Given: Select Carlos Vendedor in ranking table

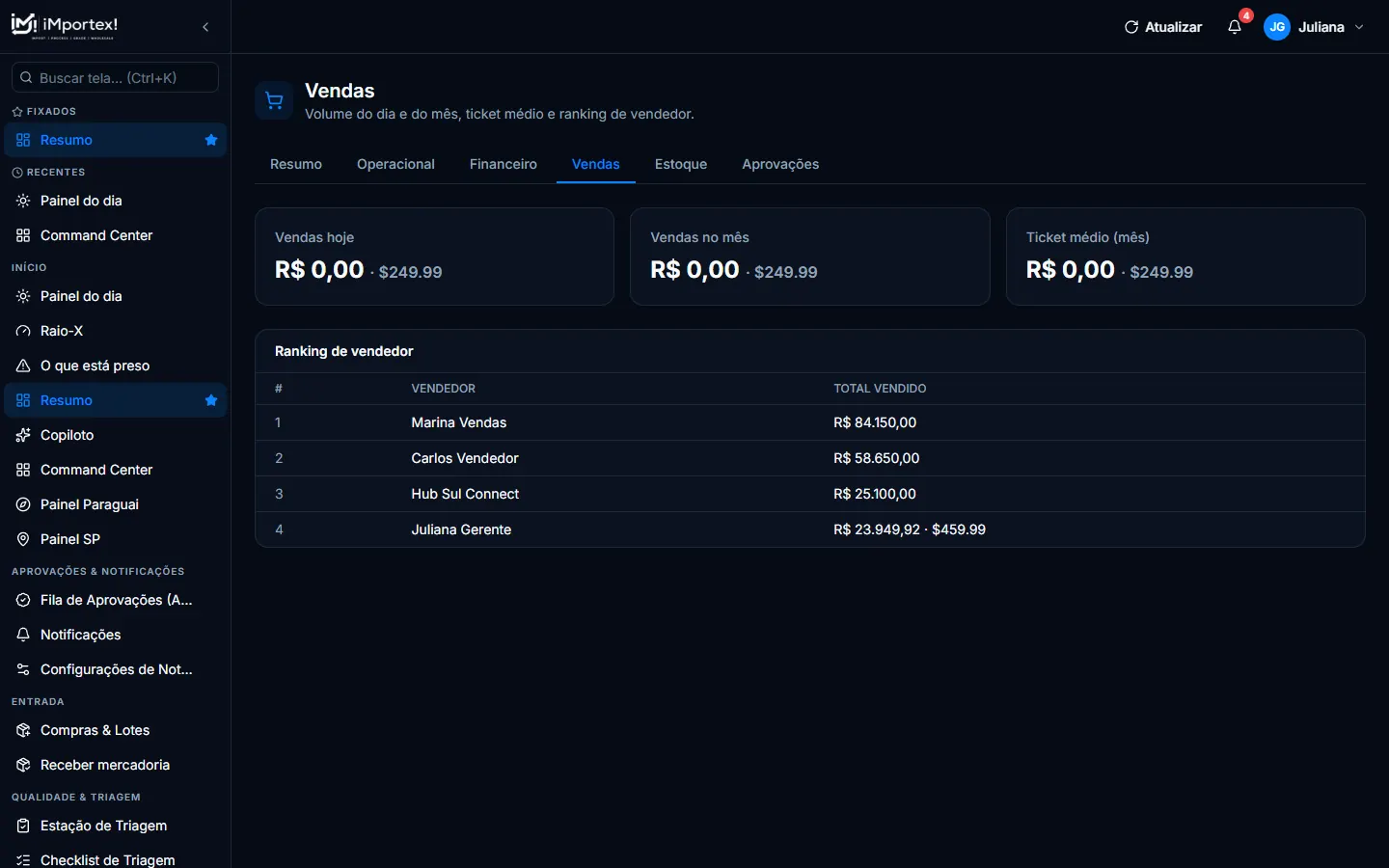Looking at the screenshot, I should [x=465, y=458].
